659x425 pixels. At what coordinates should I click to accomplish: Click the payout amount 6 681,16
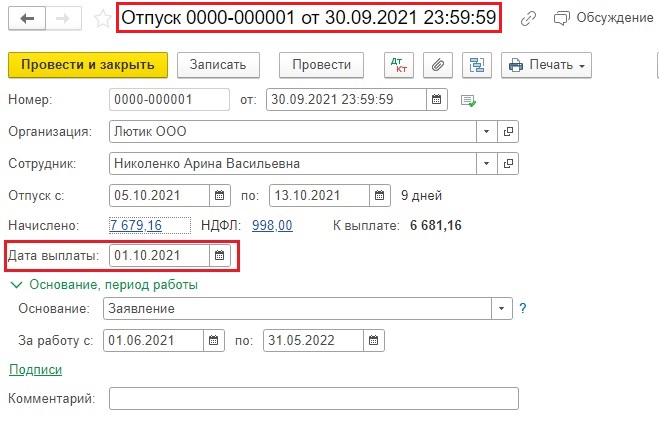coord(436,225)
